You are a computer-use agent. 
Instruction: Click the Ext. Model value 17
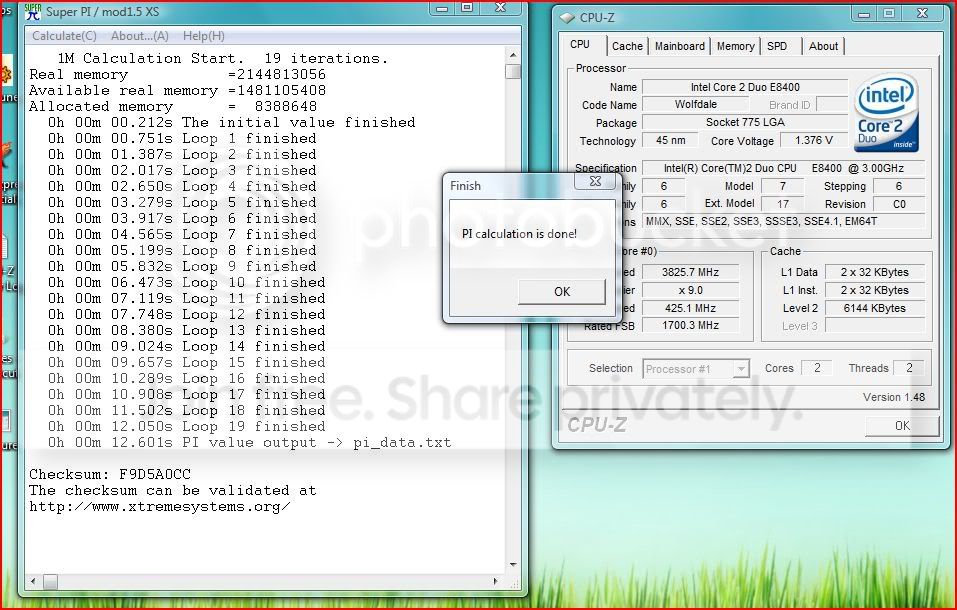(x=782, y=204)
